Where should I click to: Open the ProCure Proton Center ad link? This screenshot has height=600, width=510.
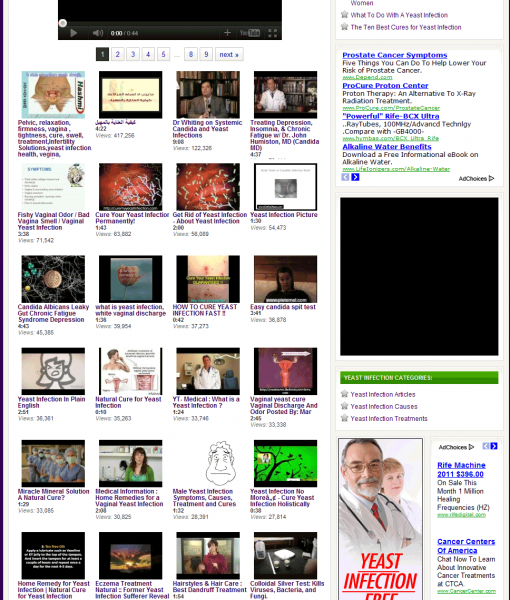click(385, 86)
